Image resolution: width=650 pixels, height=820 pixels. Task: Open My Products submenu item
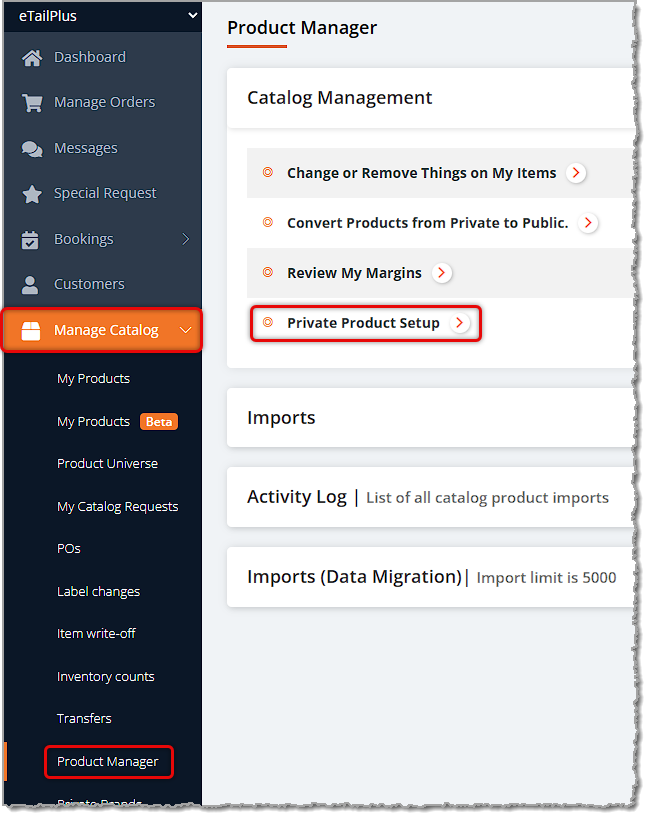pyautogui.click(x=94, y=379)
